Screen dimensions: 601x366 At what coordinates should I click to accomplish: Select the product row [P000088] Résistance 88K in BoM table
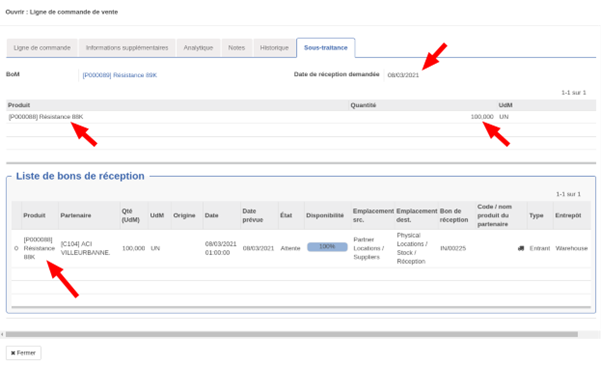pyautogui.click(x=301, y=117)
